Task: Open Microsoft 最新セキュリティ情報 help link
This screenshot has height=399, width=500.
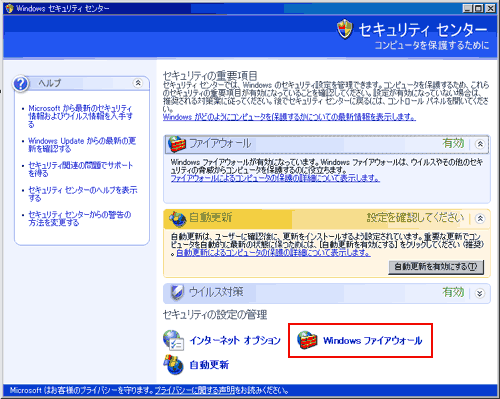Action: (x=80, y=116)
